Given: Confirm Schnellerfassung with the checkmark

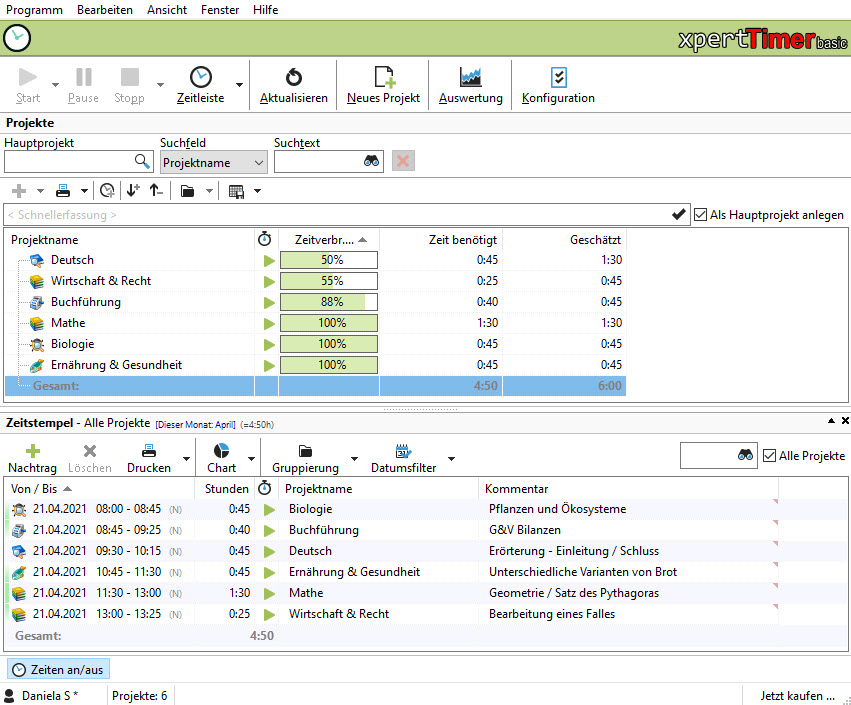Looking at the screenshot, I should click(x=678, y=214).
